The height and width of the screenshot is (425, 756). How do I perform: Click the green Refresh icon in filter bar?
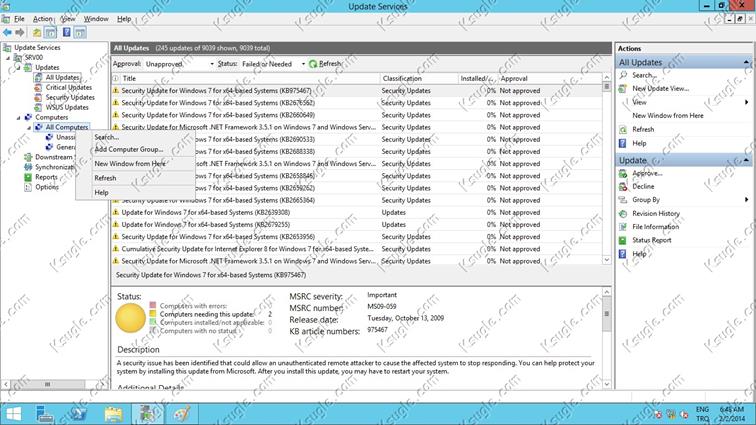[x=313, y=64]
